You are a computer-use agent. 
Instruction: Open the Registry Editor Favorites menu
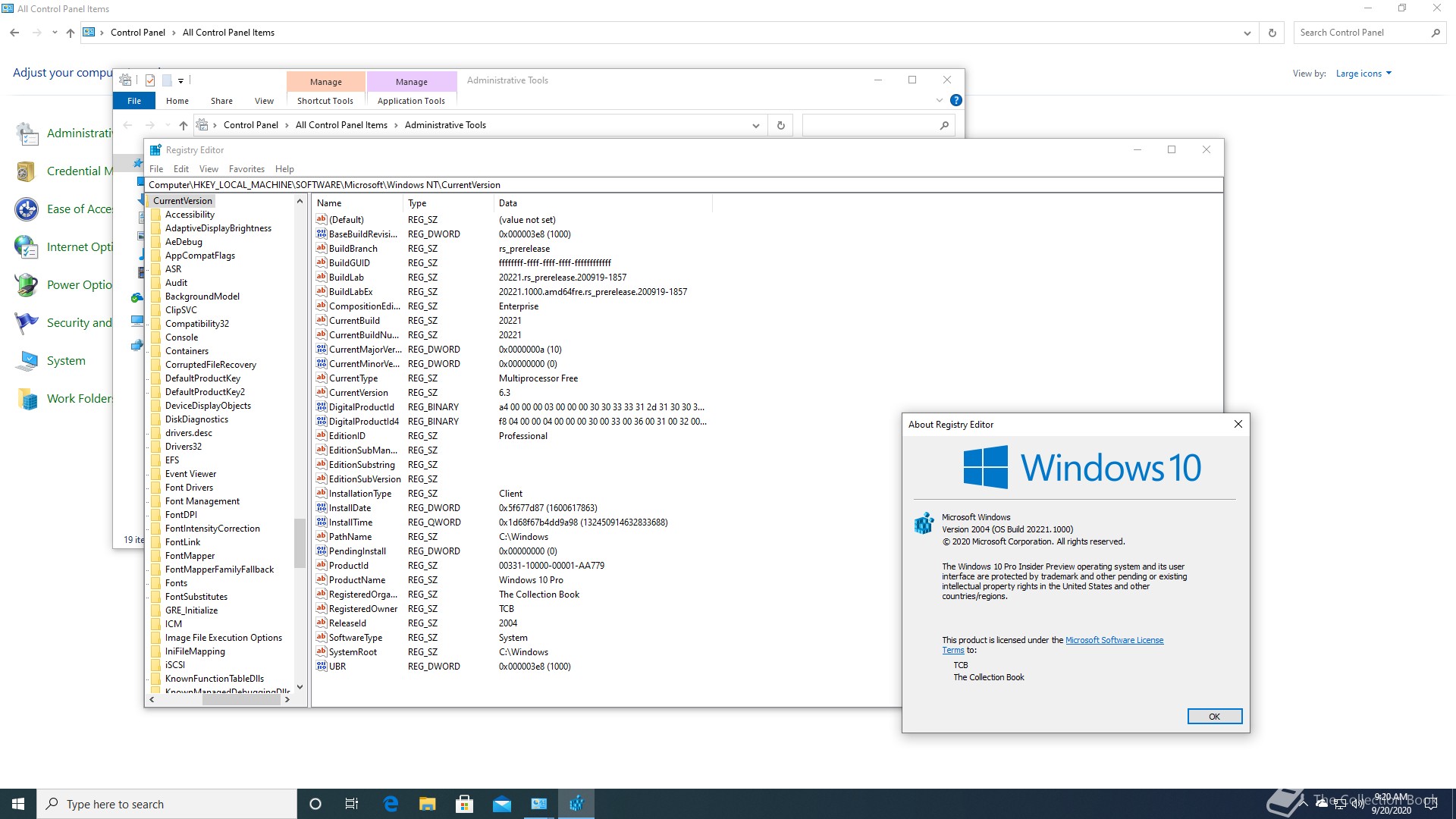pos(246,169)
